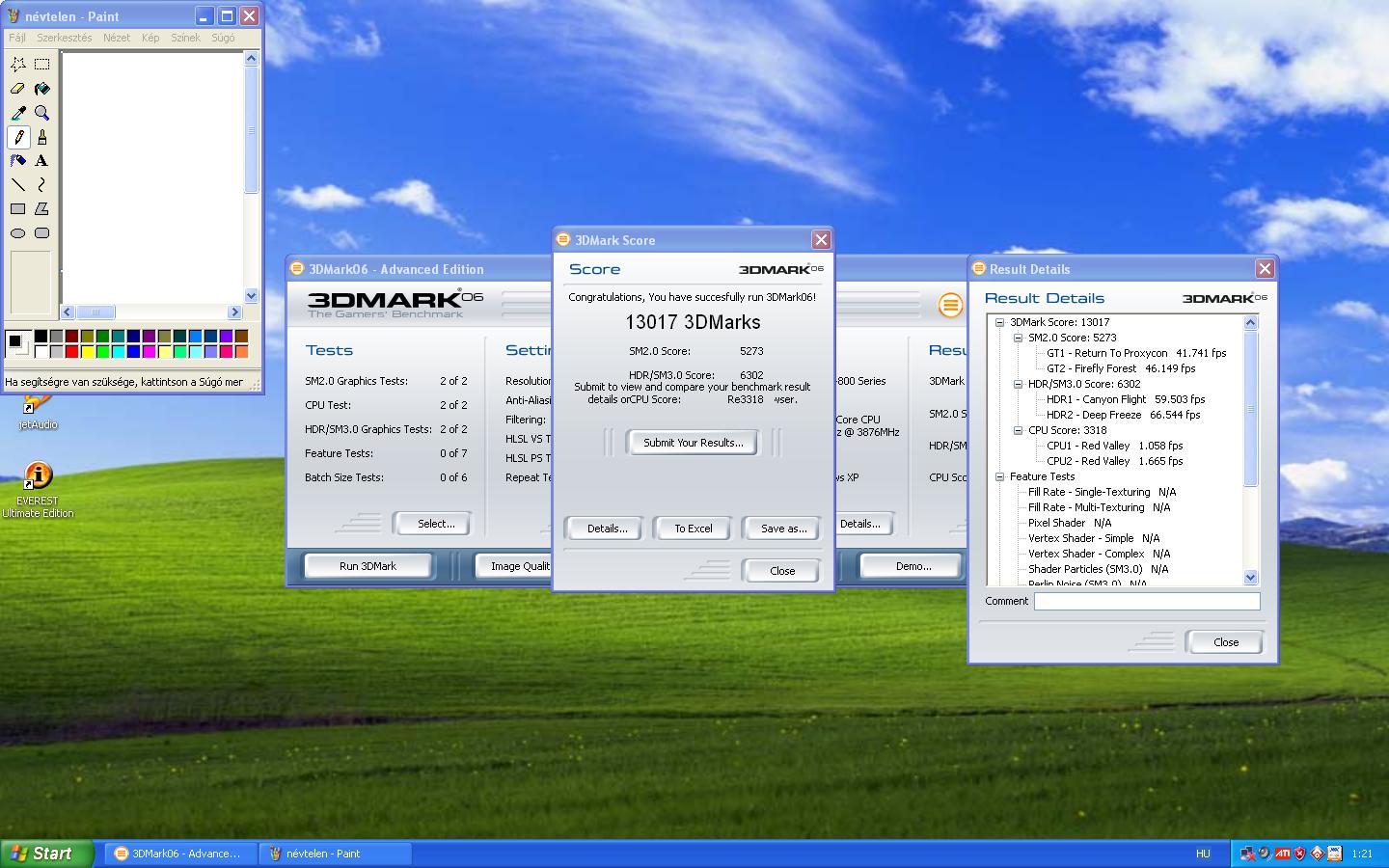Collapse the SM2.0 Score: 5273 node

click(1018, 338)
